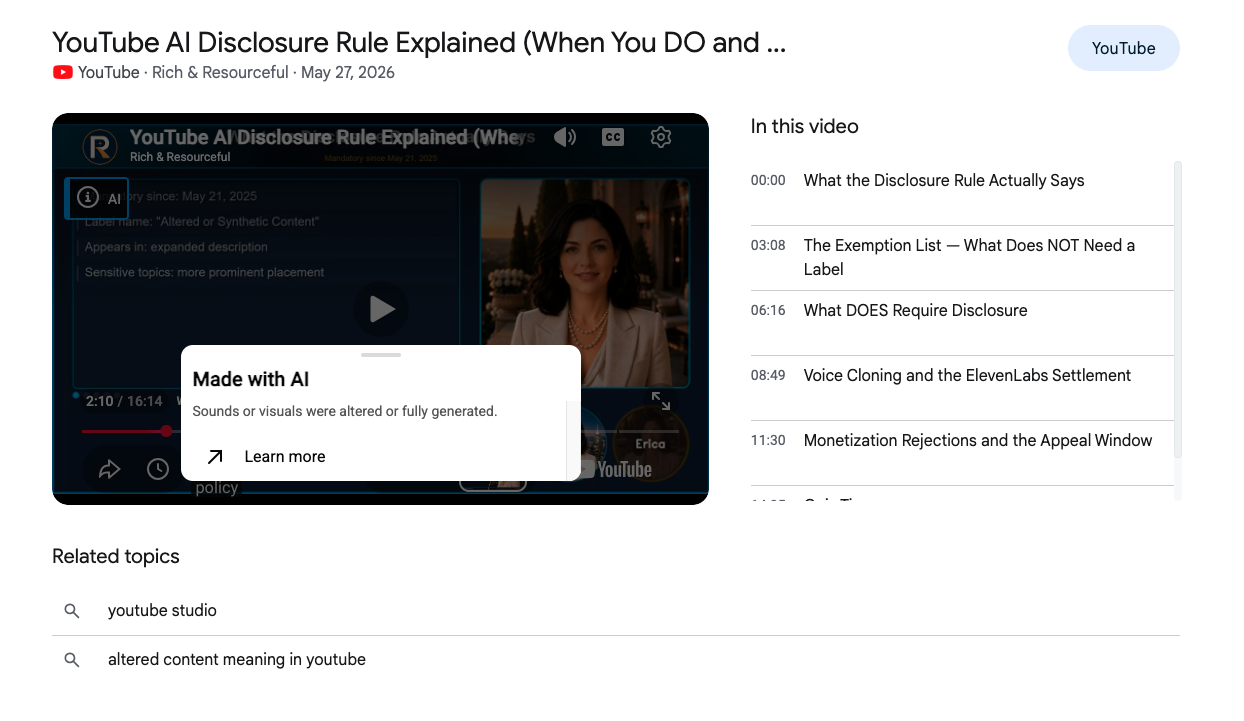Mute the video with the speaker icon
The image size is (1244, 721).
[x=565, y=137]
